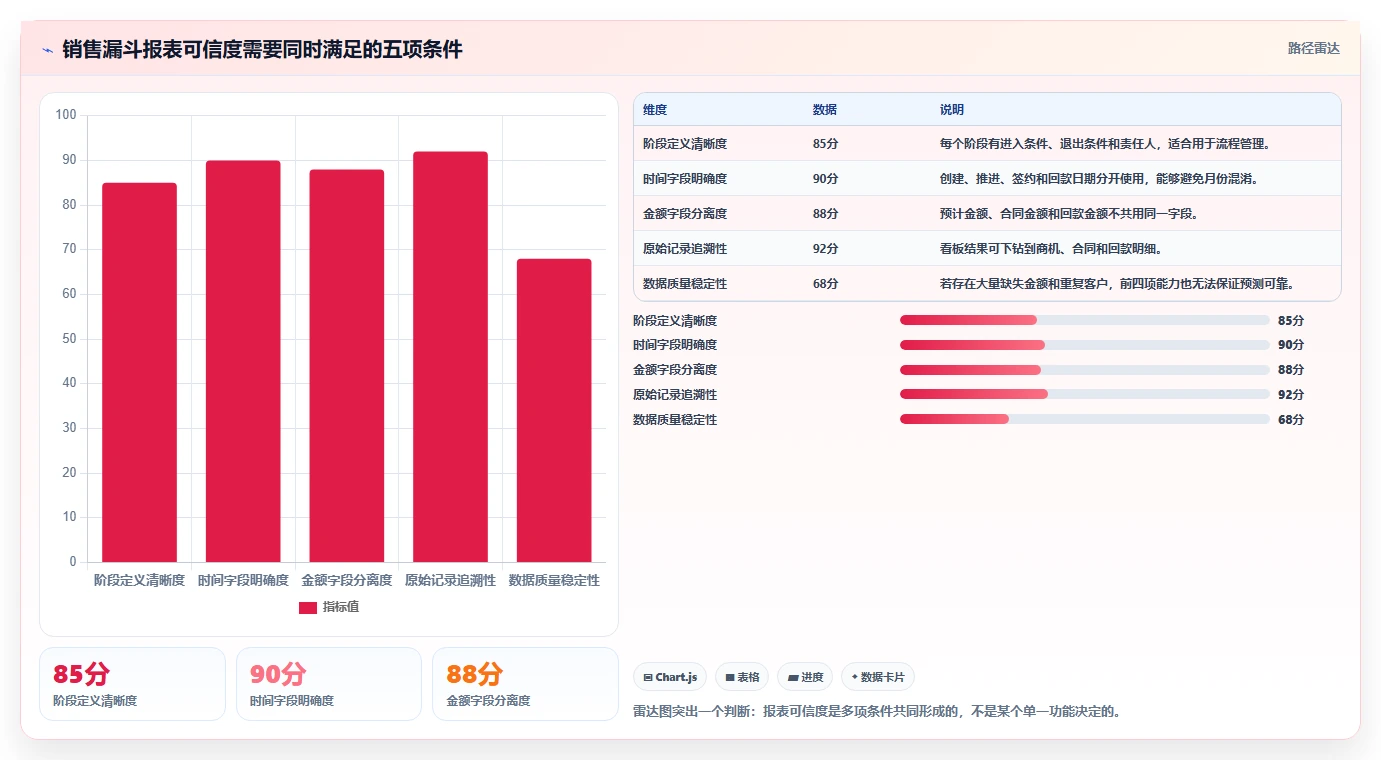Open the 88分 金额字段分离度 card
1381x760 pixels.
(525, 684)
